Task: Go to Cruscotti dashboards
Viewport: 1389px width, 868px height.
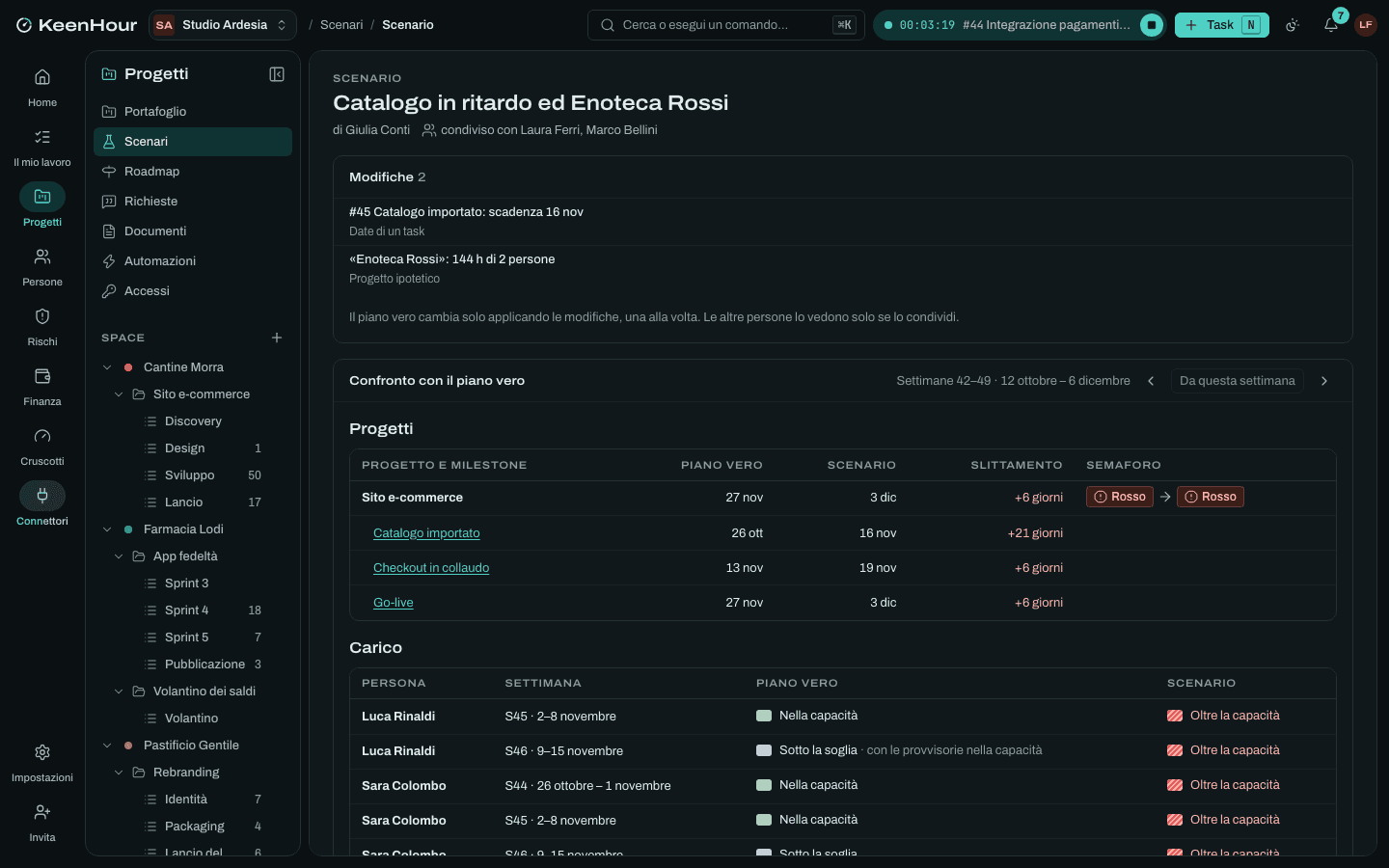Action: (x=42, y=447)
